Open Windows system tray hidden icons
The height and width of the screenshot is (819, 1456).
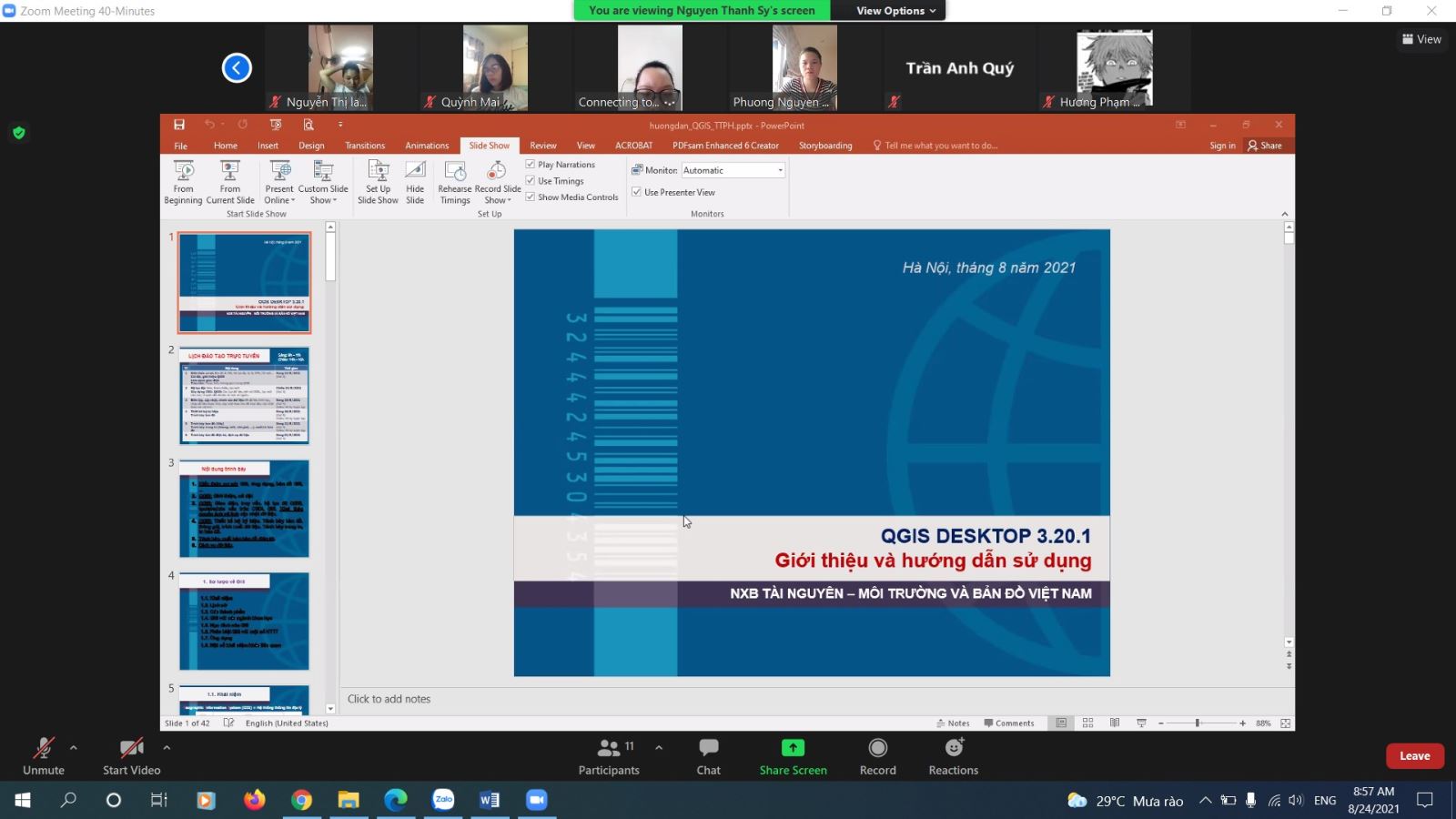[x=1205, y=800]
